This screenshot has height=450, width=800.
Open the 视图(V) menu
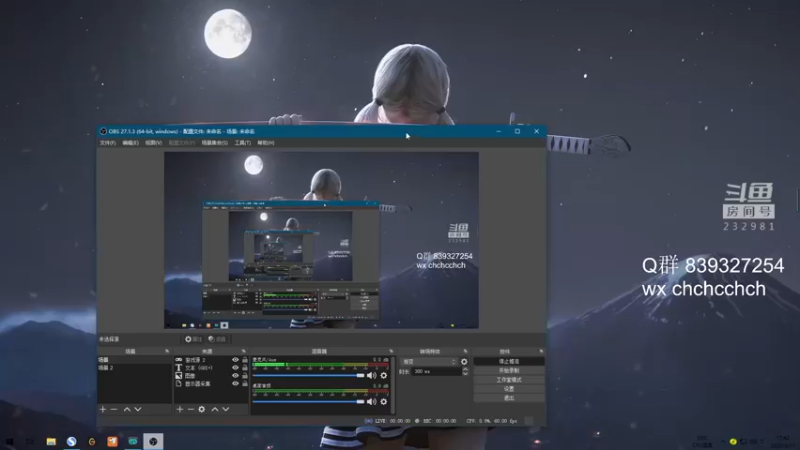point(154,143)
